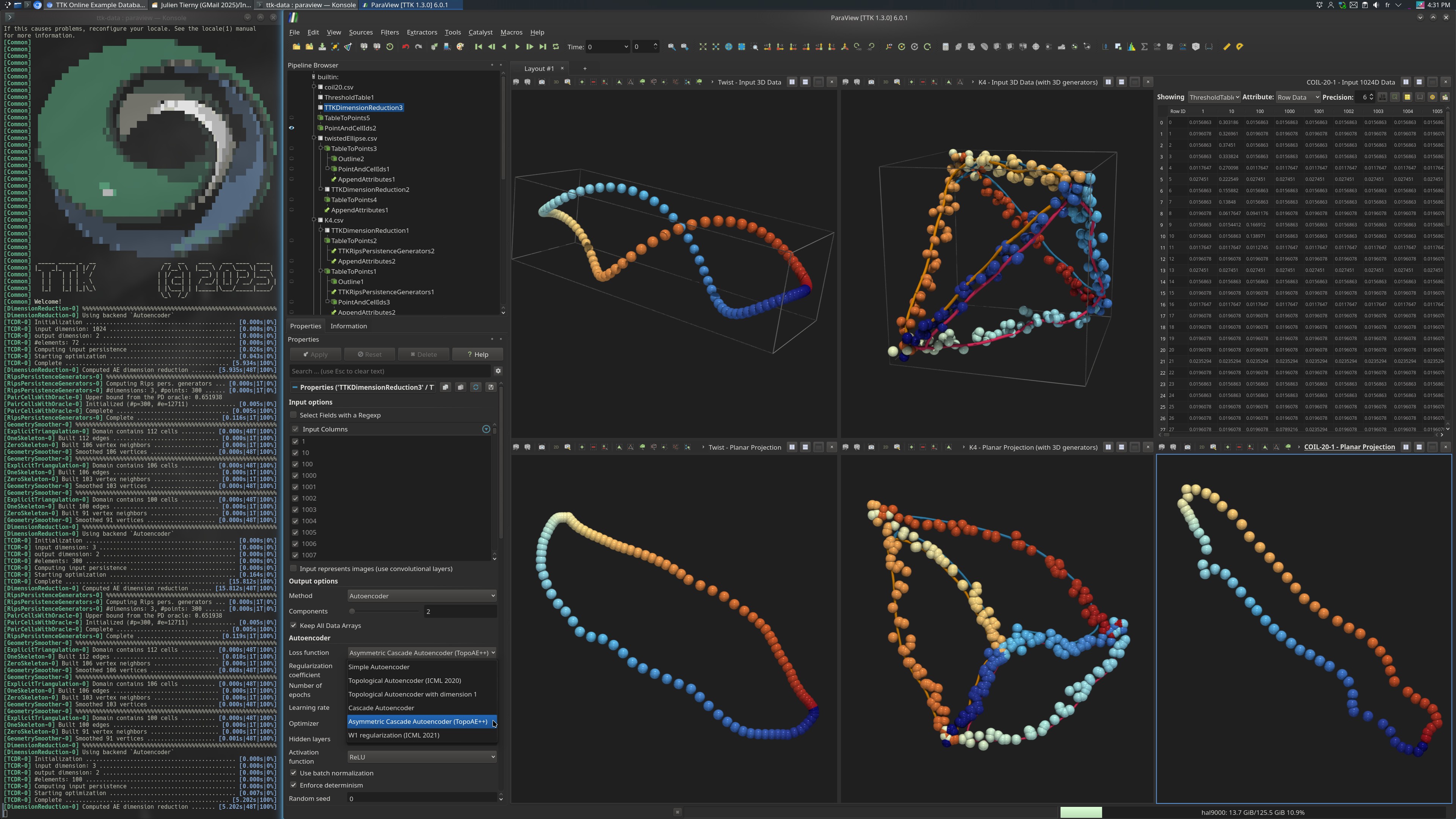Uncheck Enforce determinism checkbox
The width and height of the screenshot is (1456, 819).
tap(293, 785)
